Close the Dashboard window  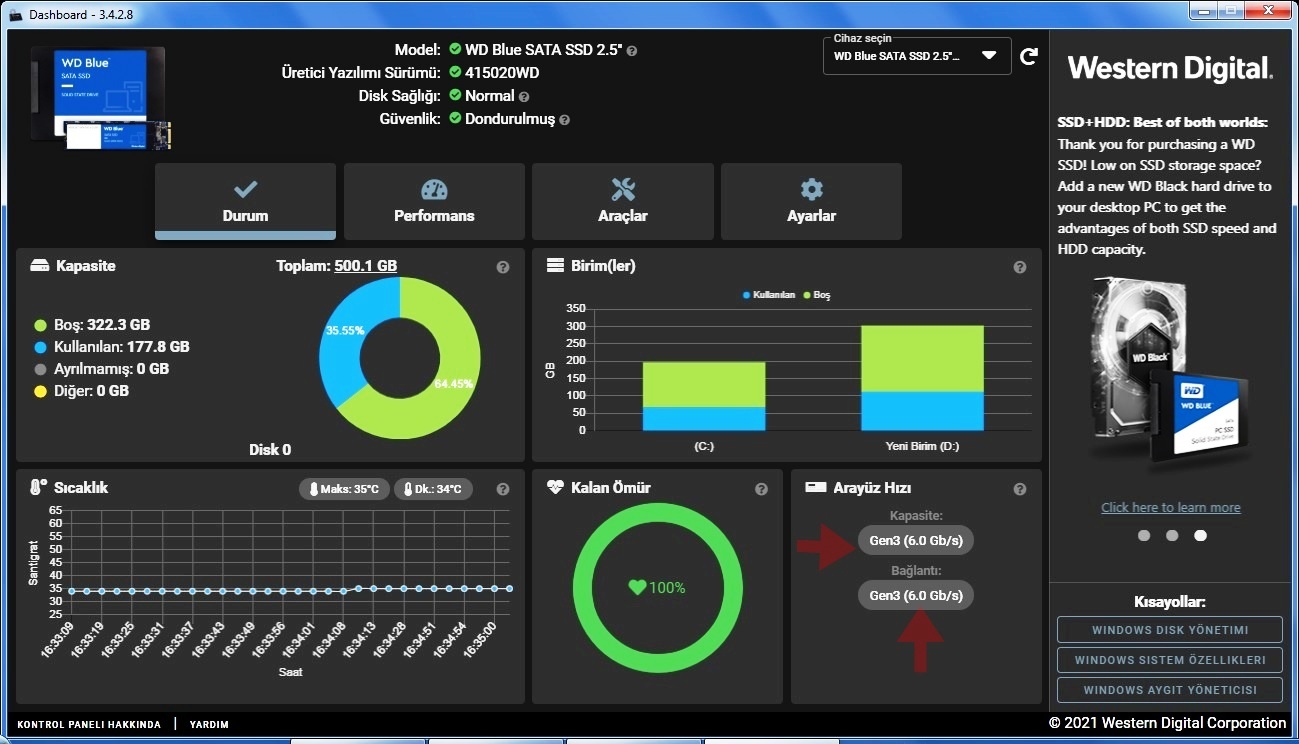point(1268,10)
